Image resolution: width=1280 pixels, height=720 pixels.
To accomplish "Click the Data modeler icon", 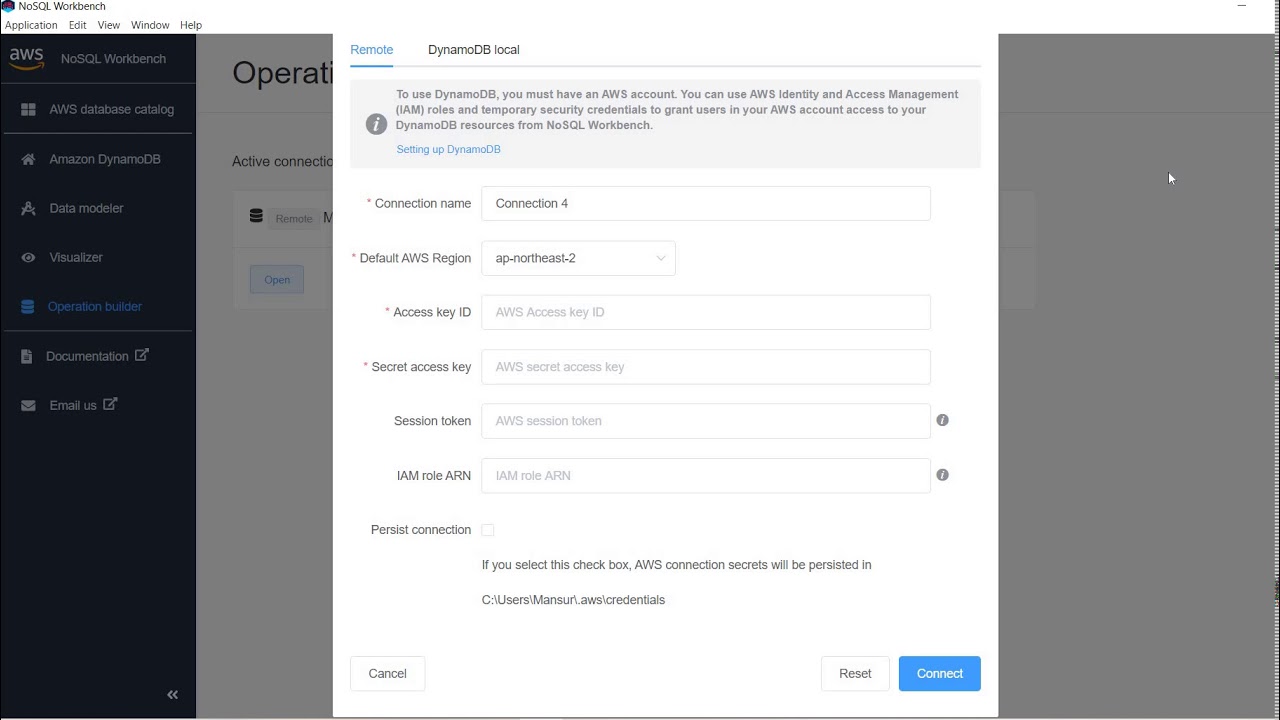I will 28,208.
